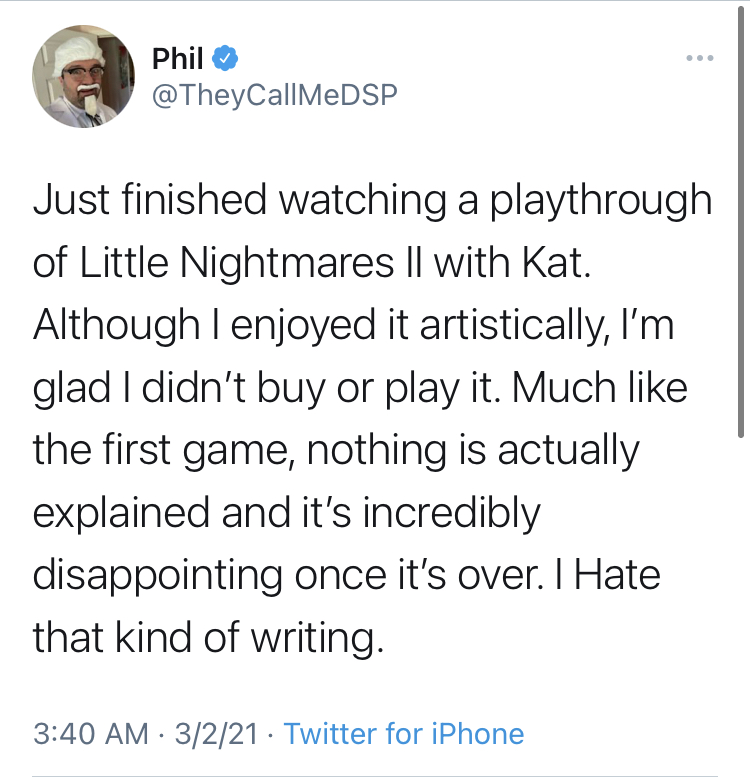Click the word playthrough in the tweet

pos(601,200)
